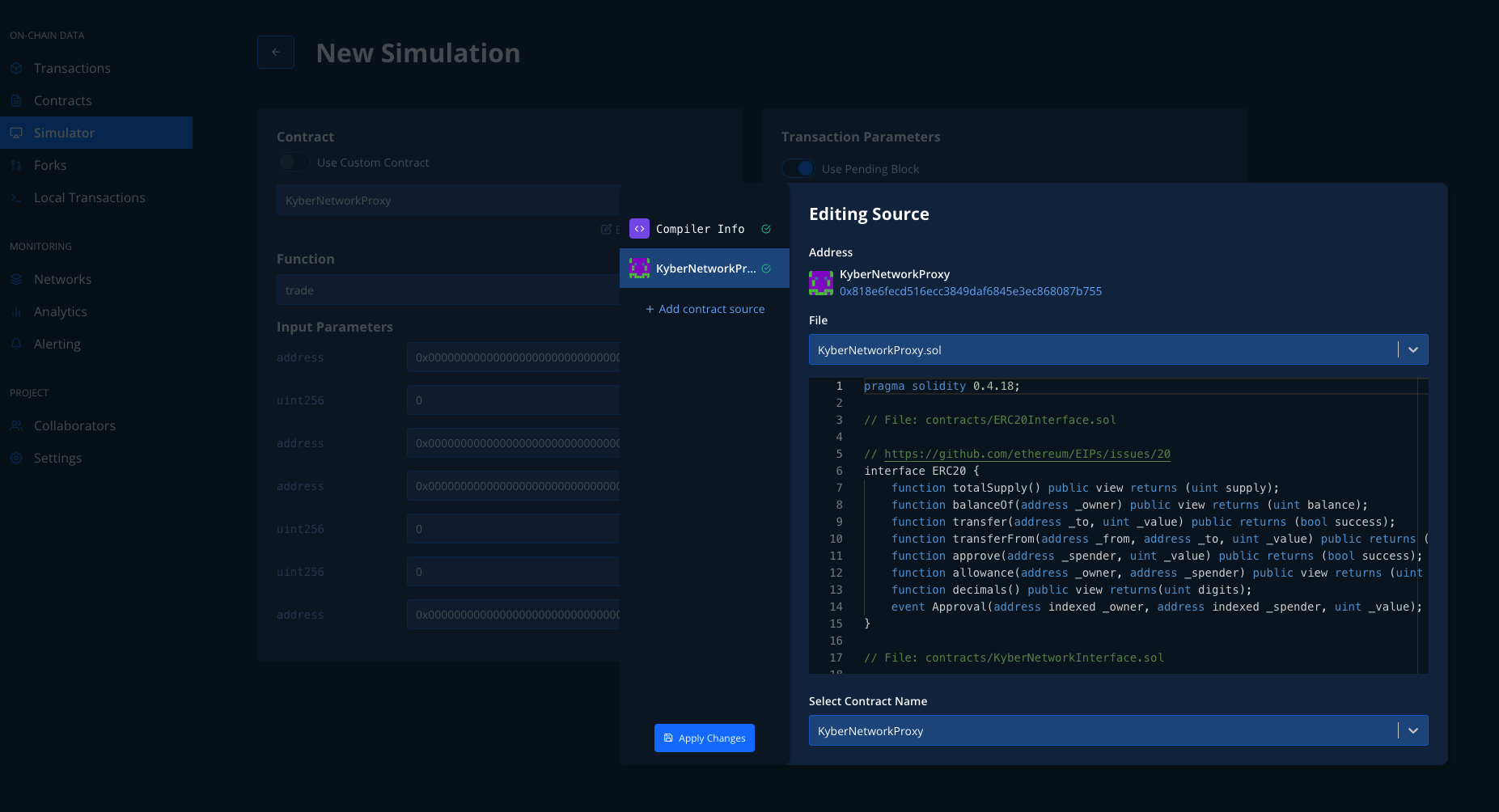Click the event Approval code line

(1157, 607)
